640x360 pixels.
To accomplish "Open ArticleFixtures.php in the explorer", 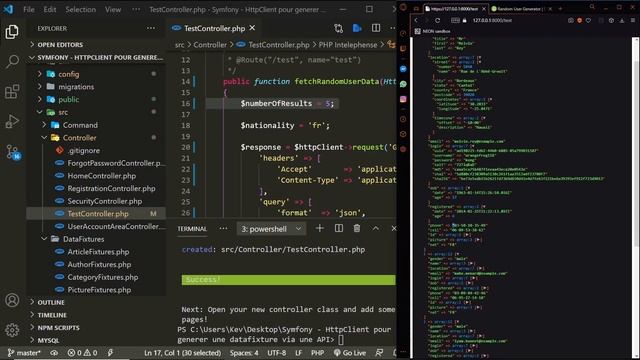I will coord(98,251).
